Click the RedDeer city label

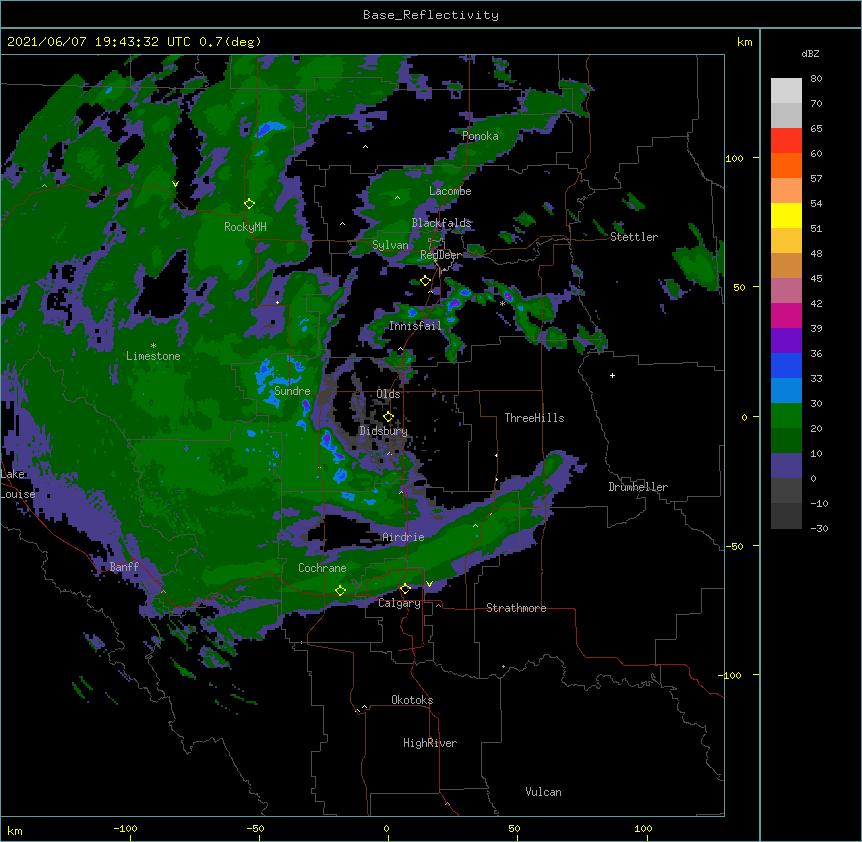point(440,255)
